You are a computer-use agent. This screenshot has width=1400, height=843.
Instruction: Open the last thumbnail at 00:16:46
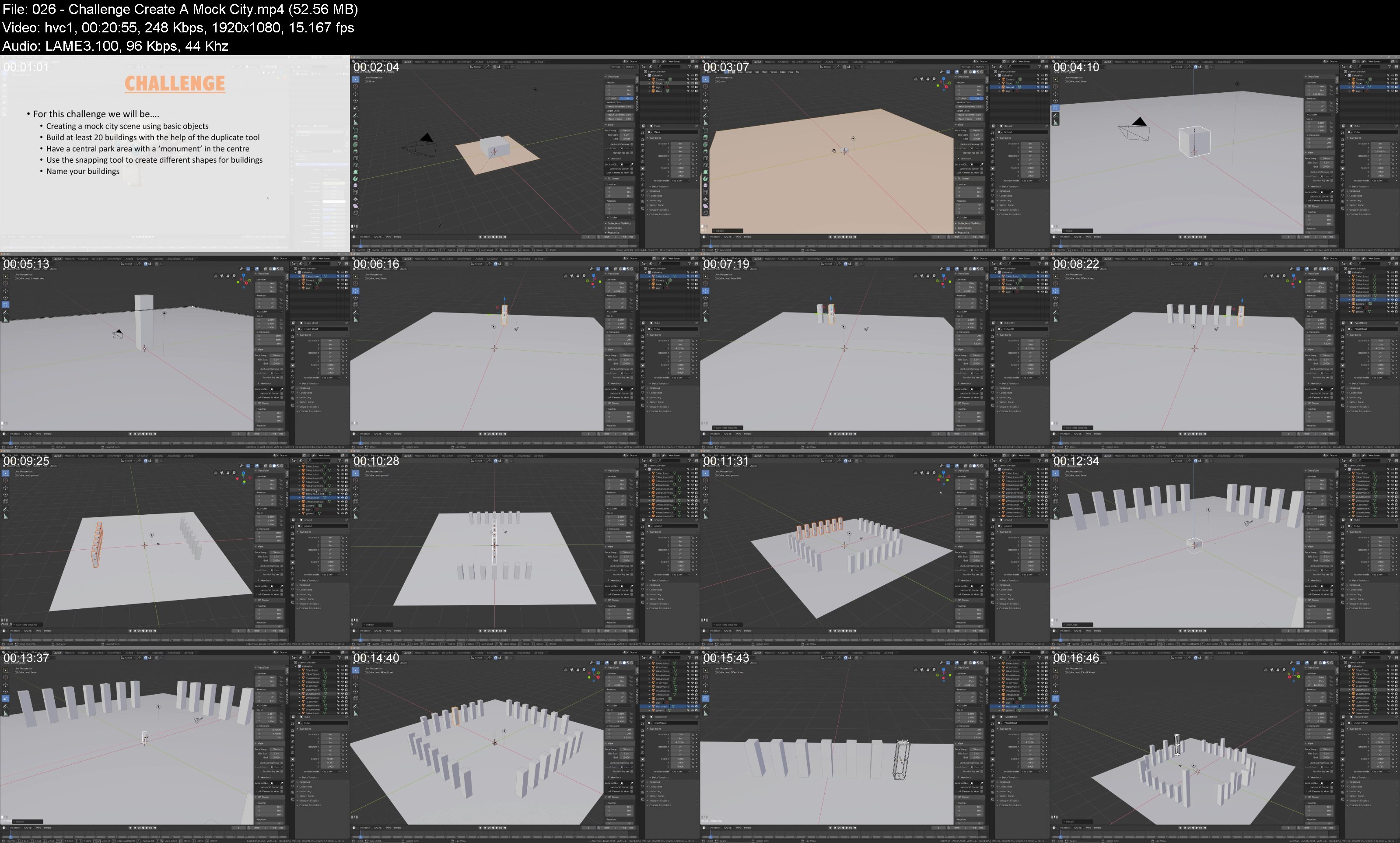coord(1225,745)
